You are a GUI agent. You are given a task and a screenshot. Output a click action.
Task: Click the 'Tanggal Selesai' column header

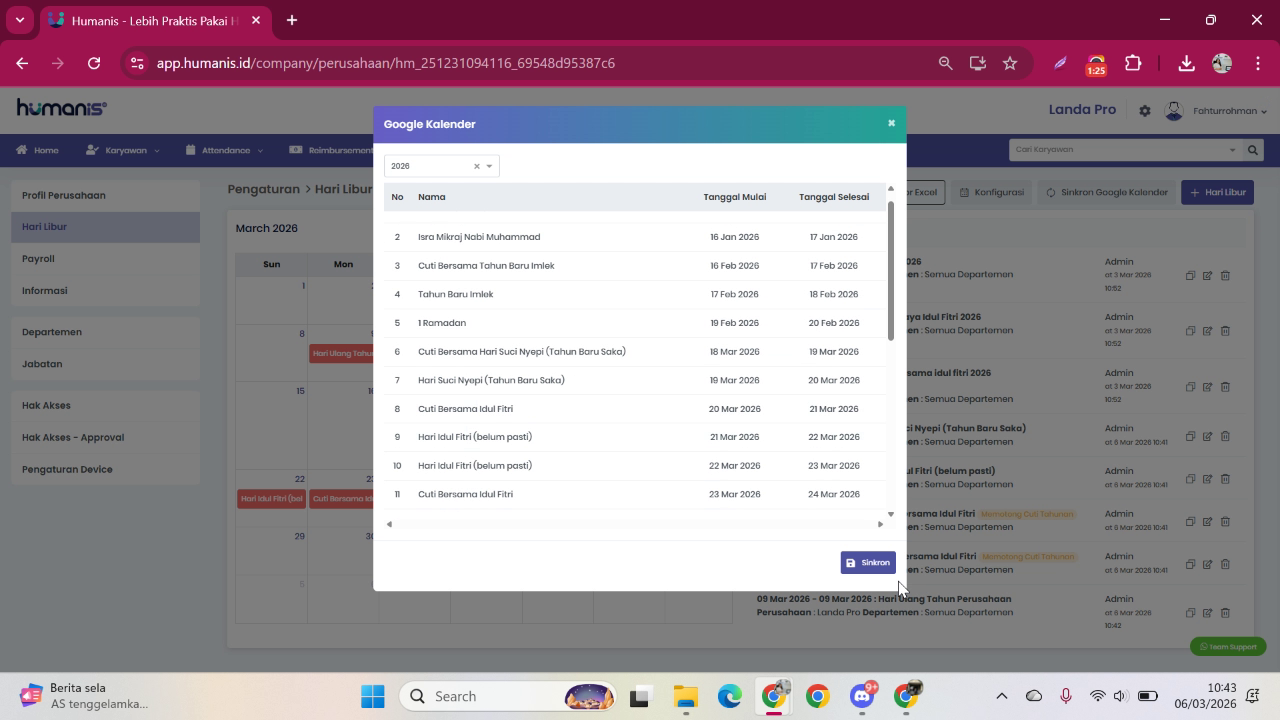pyautogui.click(x=834, y=197)
